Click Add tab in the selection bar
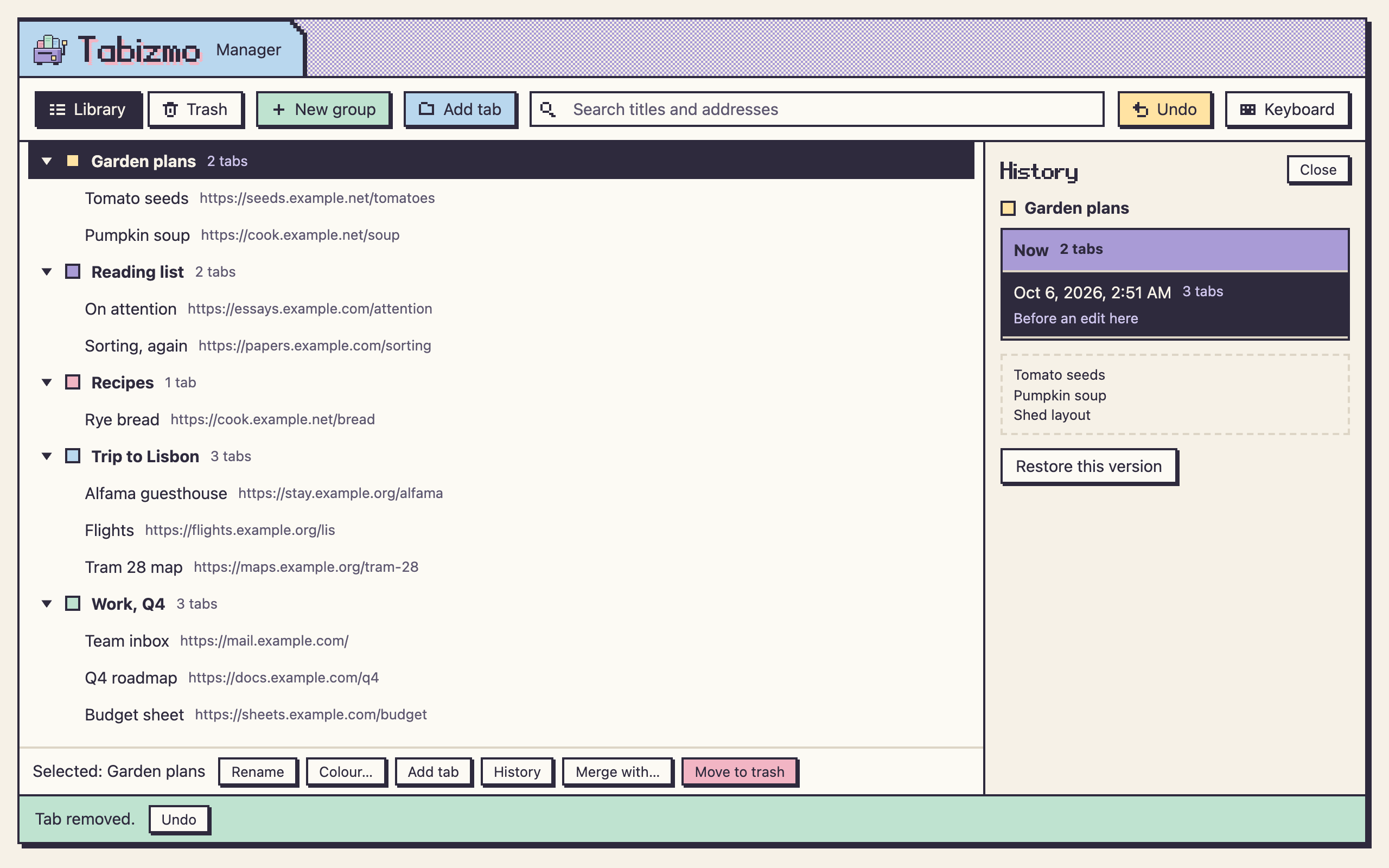 point(434,771)
